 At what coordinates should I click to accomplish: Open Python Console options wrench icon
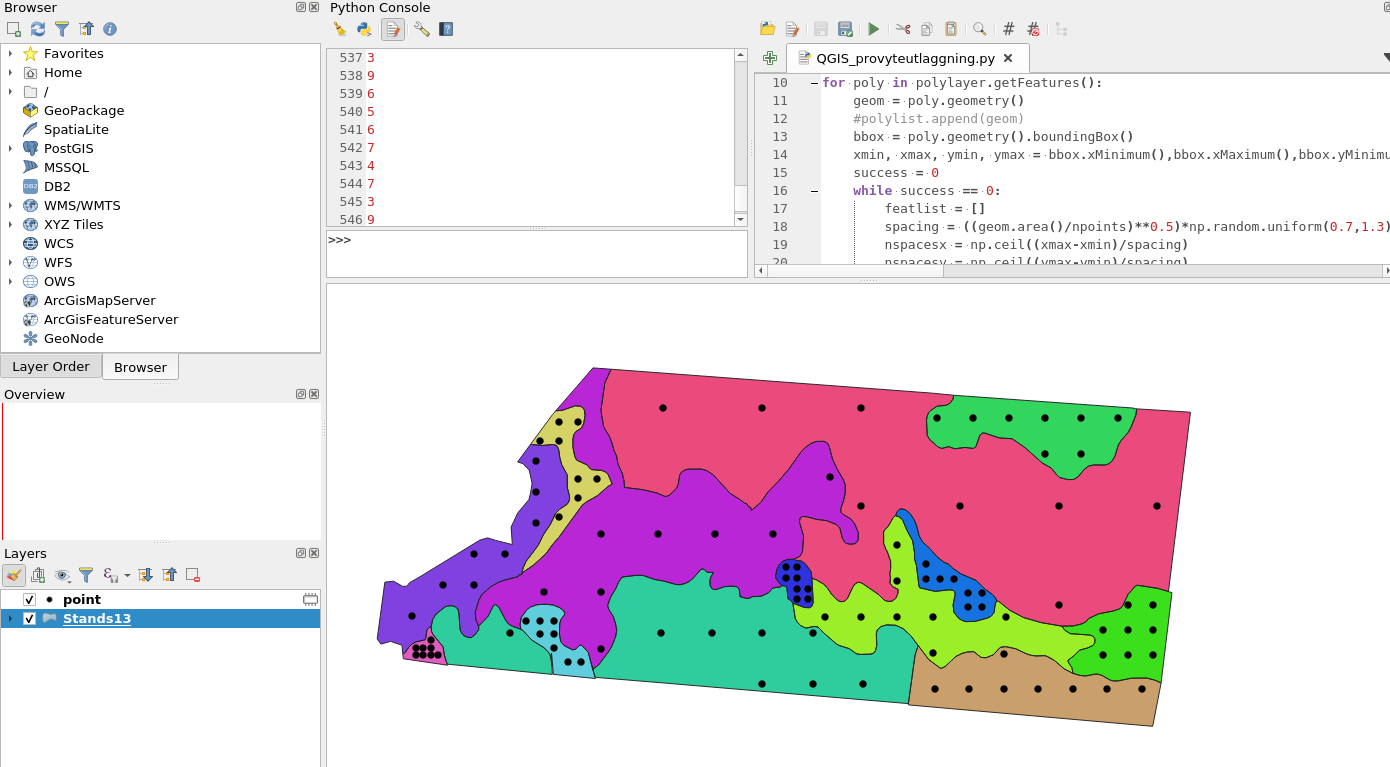click(x=422, y=29)
